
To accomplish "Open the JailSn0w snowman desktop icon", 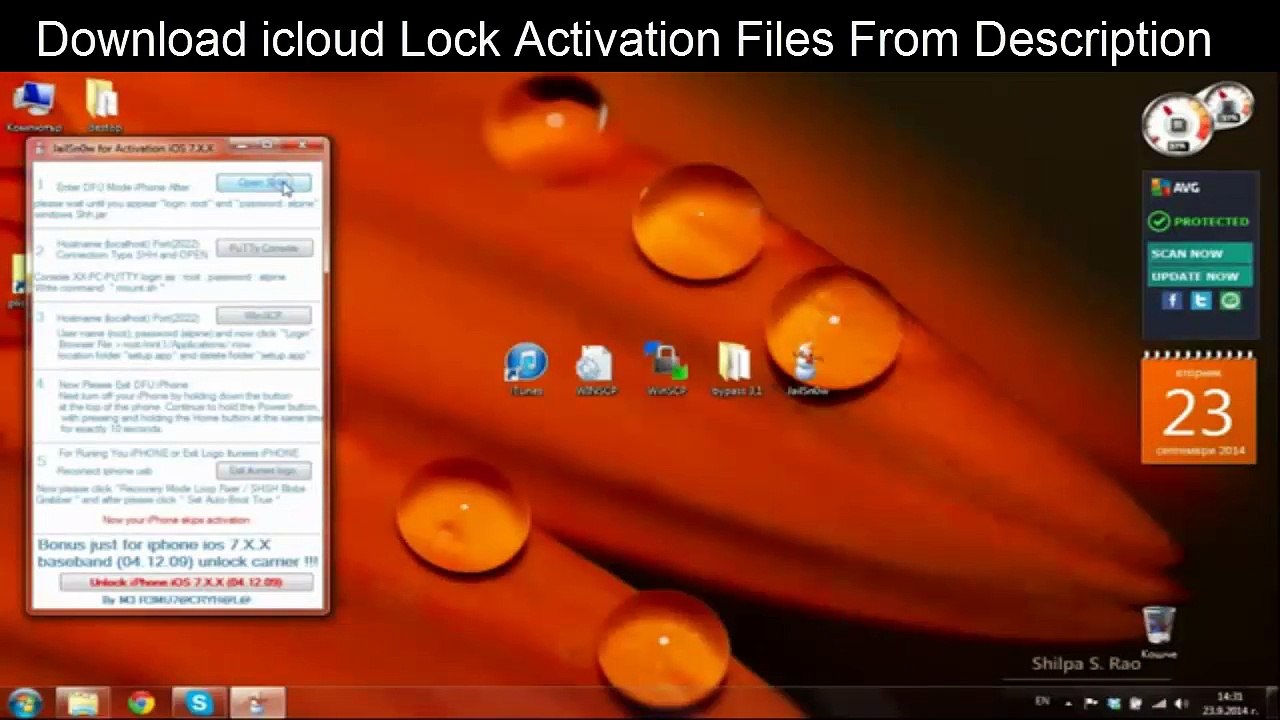I will pyautogui.click(x=807, y=368).
